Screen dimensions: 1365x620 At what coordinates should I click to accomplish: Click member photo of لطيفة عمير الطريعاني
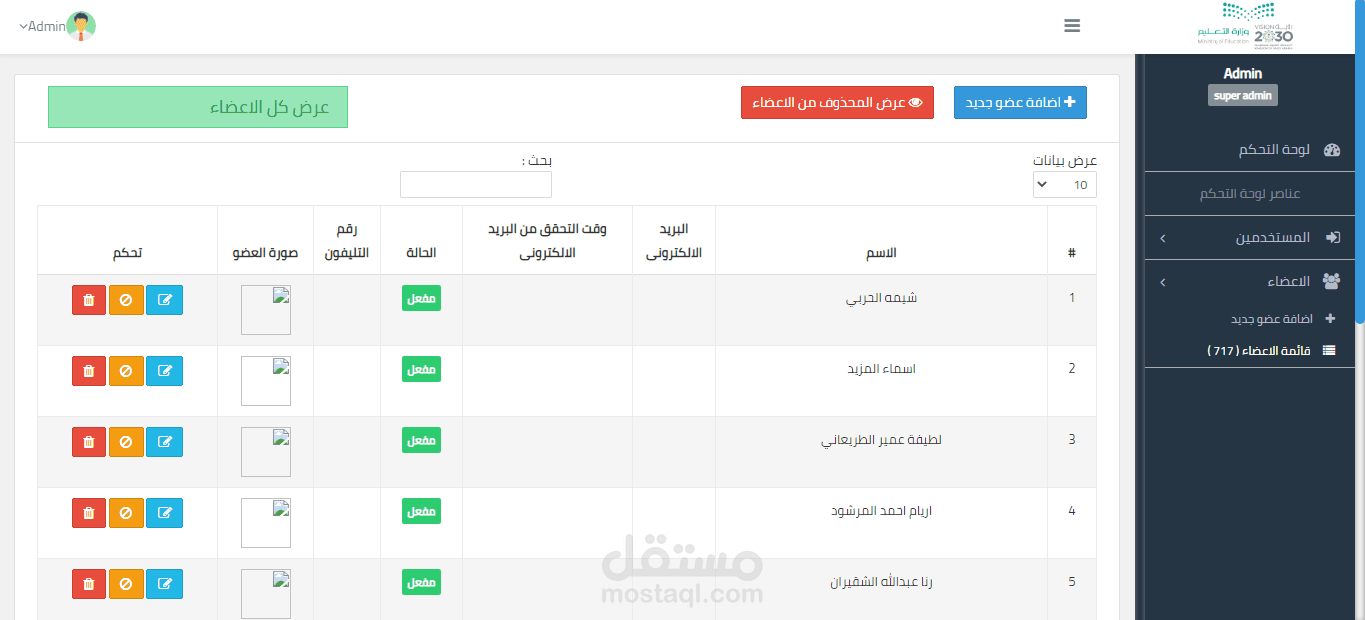pyautogui.click(x=266, y=452)
